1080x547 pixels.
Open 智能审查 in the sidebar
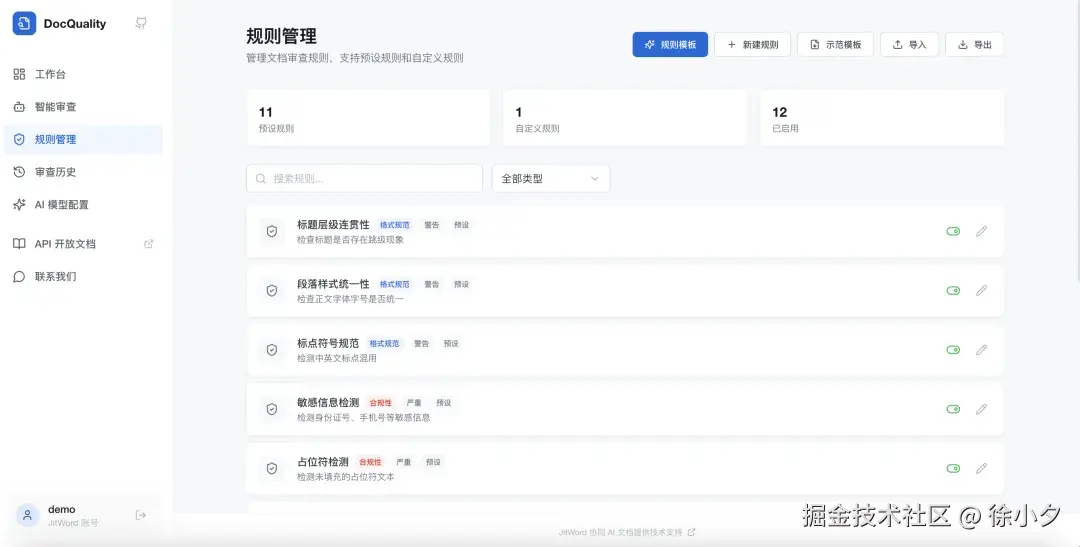pyautogui.click(x=84, y=107)
